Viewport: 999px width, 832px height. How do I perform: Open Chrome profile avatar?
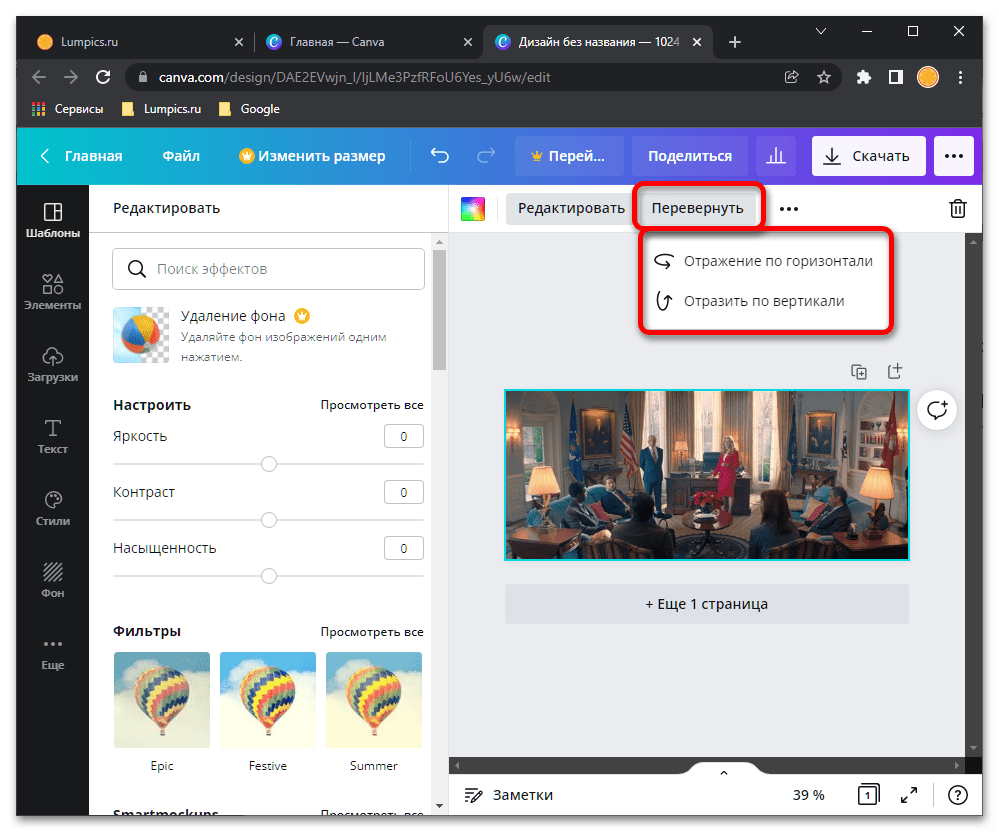[x=928, y=77]
